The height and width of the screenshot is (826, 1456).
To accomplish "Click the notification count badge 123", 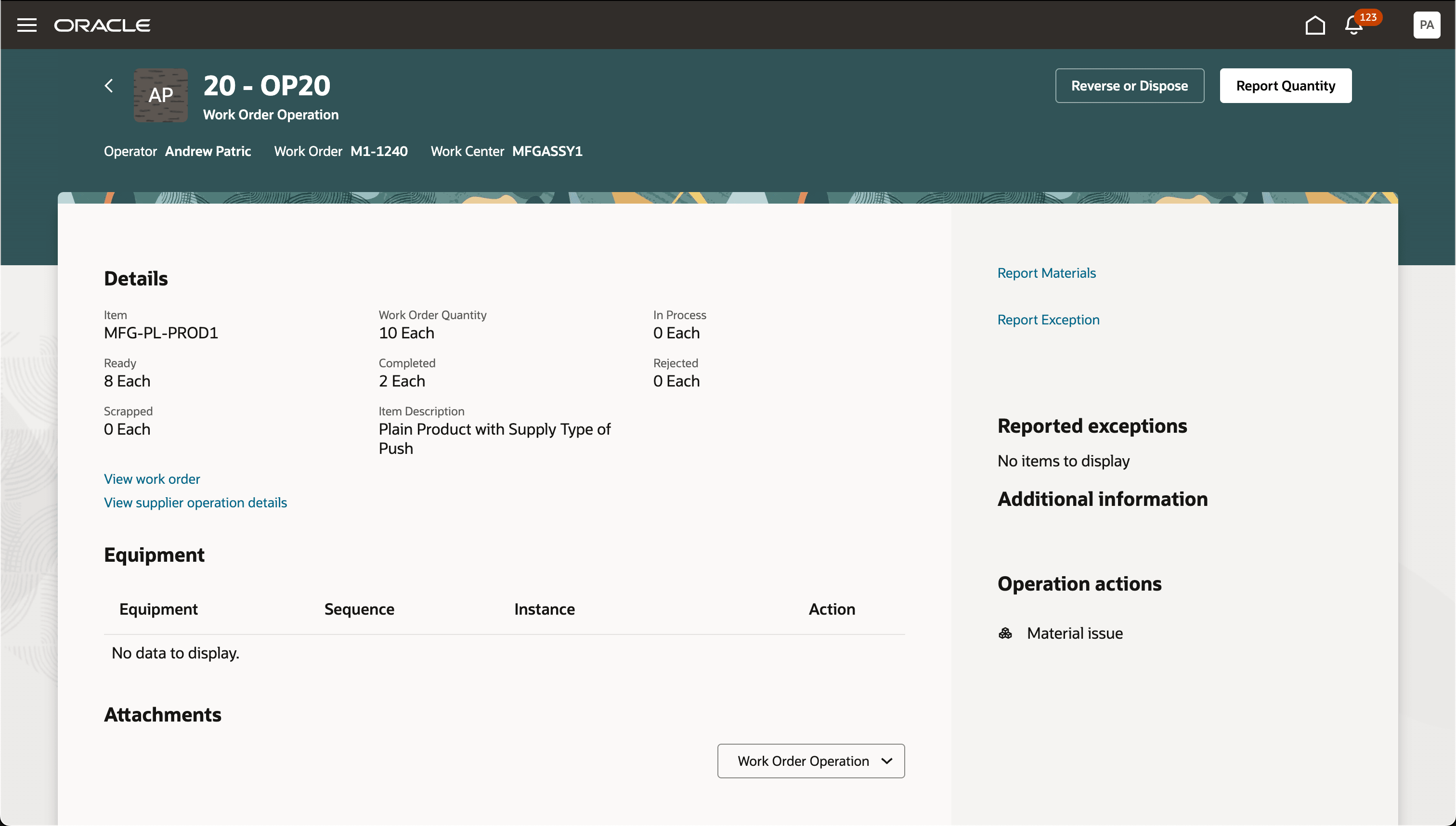I will pyautogui.click(x=1367, y=17).
